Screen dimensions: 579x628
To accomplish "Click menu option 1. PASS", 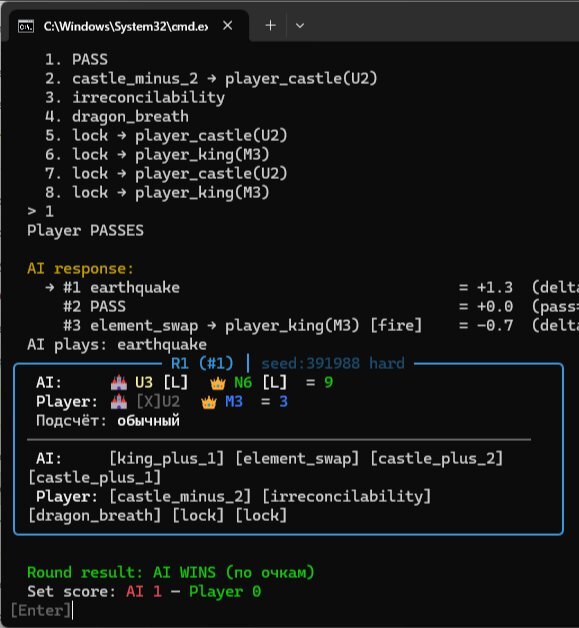I will (x=76, y=59).
